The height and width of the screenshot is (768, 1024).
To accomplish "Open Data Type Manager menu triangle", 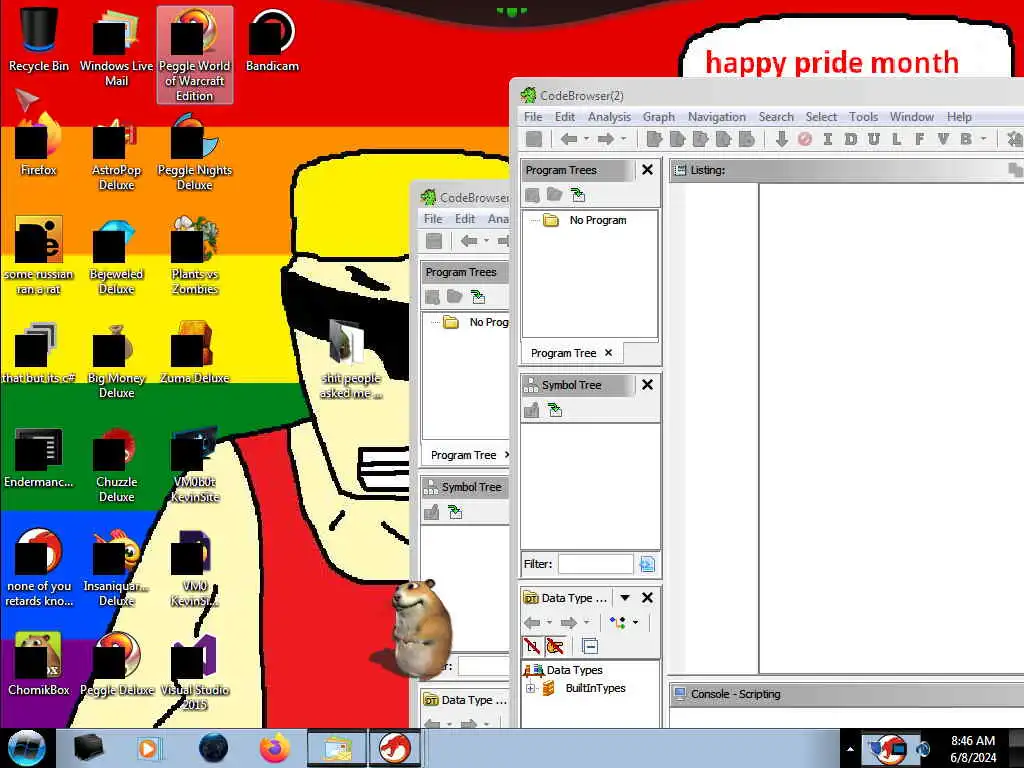I will click(x=624, y=598).
